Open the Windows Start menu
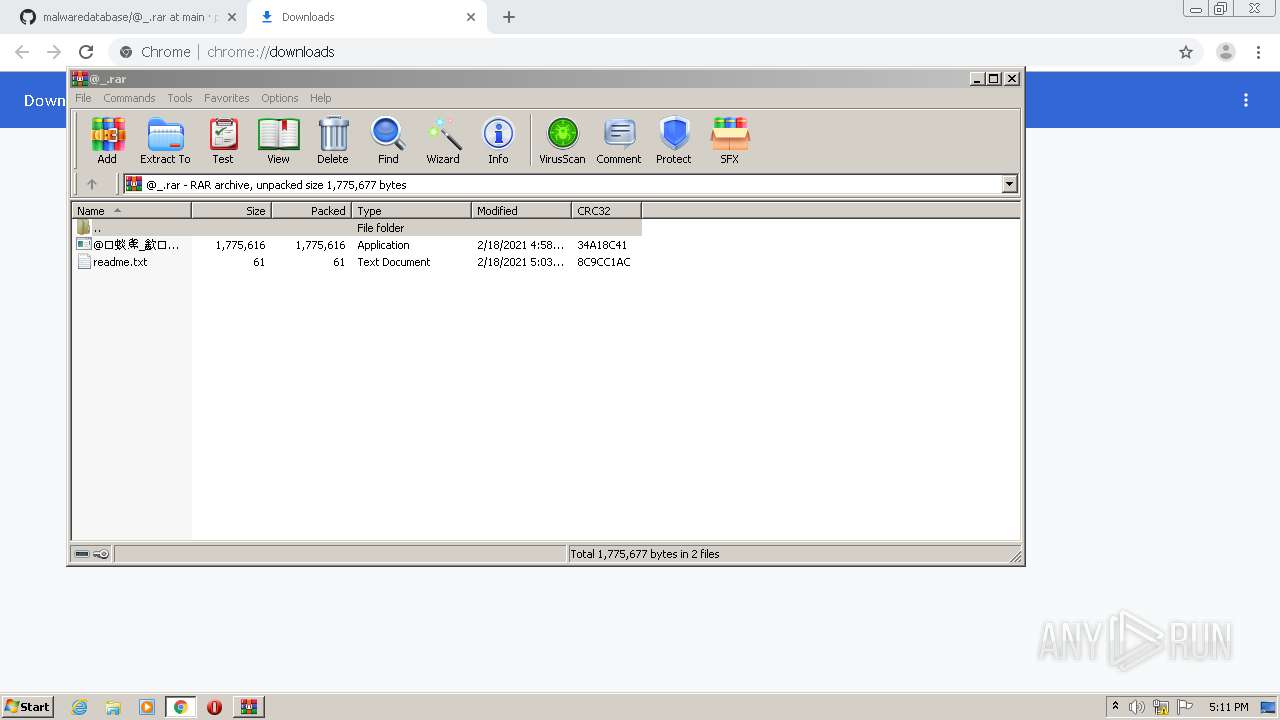This screenshot has height=720, width=1280. pos(27,706)
